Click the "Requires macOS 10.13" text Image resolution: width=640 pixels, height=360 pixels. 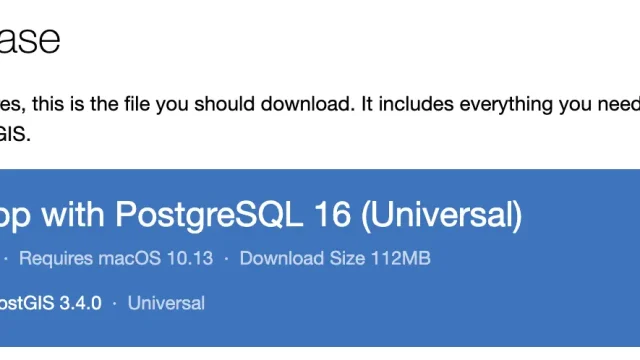(116, 258)
